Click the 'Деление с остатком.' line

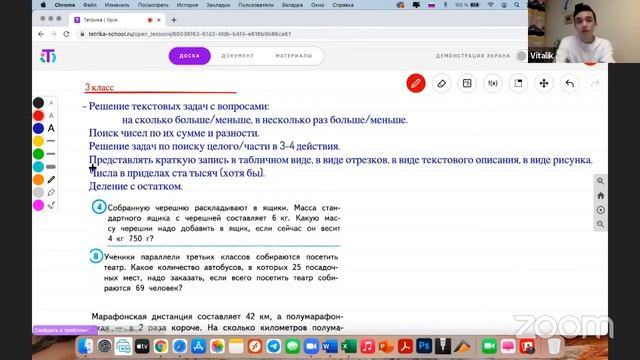[x=136, y=186]
